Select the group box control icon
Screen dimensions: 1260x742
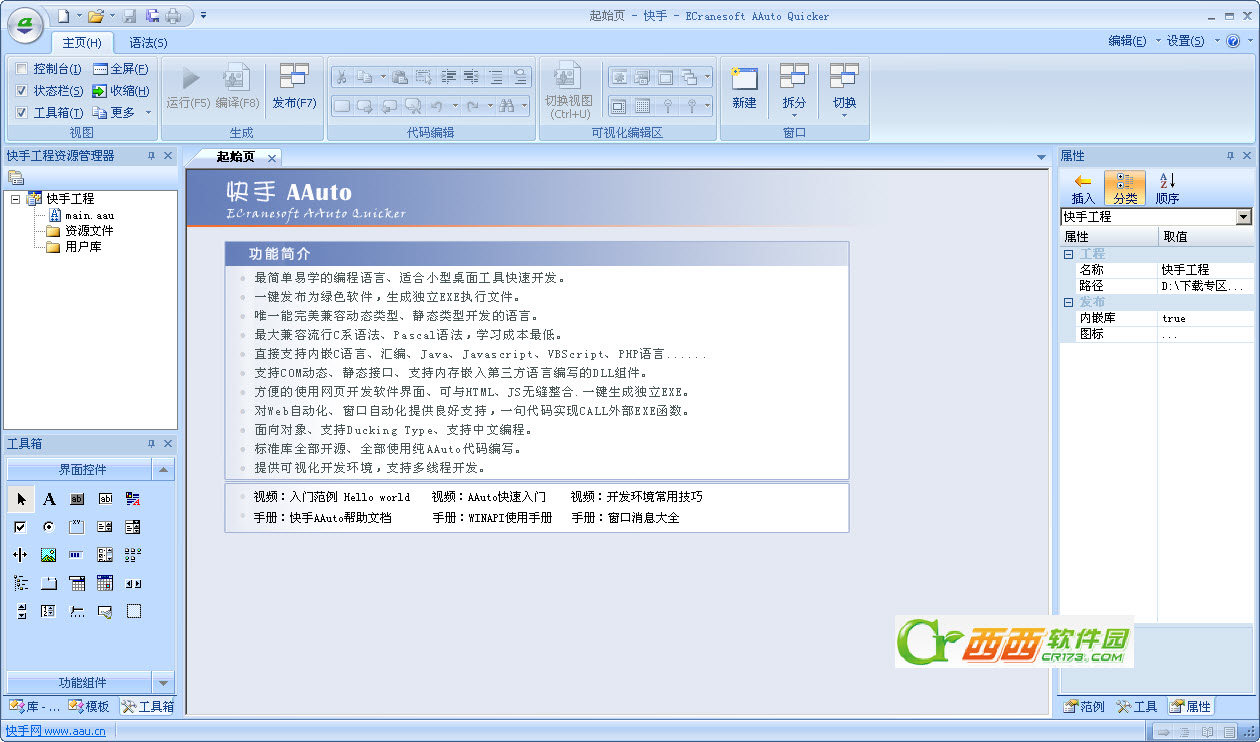[x=77, y=527]
